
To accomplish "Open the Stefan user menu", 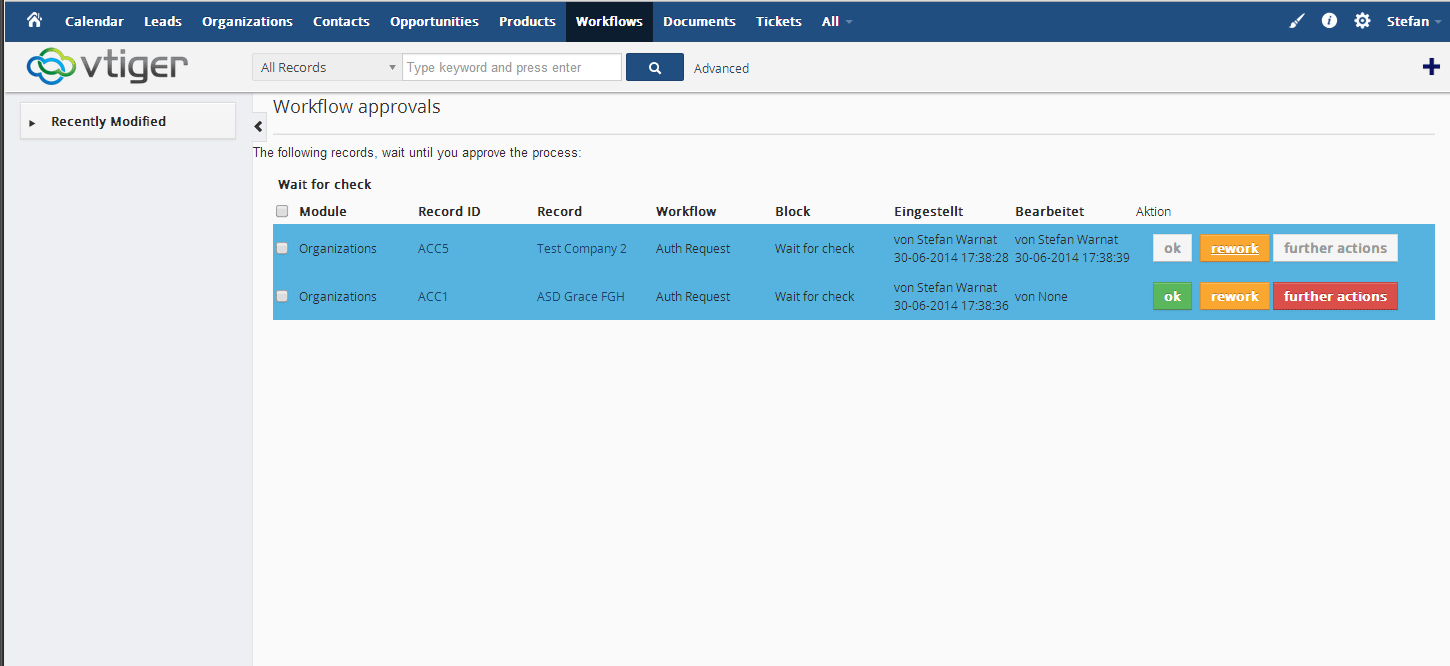I will [1412, 21].
